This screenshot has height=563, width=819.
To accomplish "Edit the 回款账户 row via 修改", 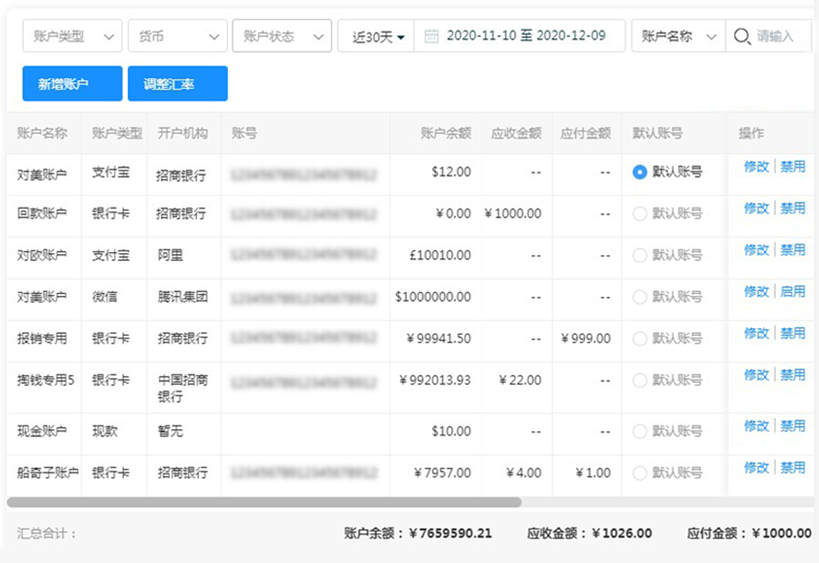I will (x=756, y=208).
